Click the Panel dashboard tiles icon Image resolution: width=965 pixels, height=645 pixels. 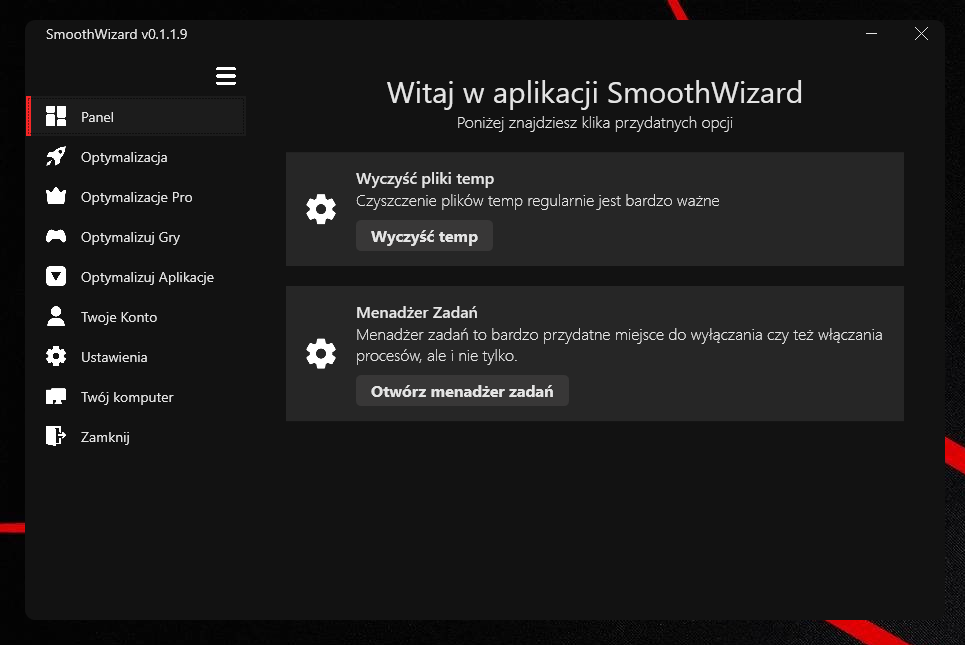56,116
